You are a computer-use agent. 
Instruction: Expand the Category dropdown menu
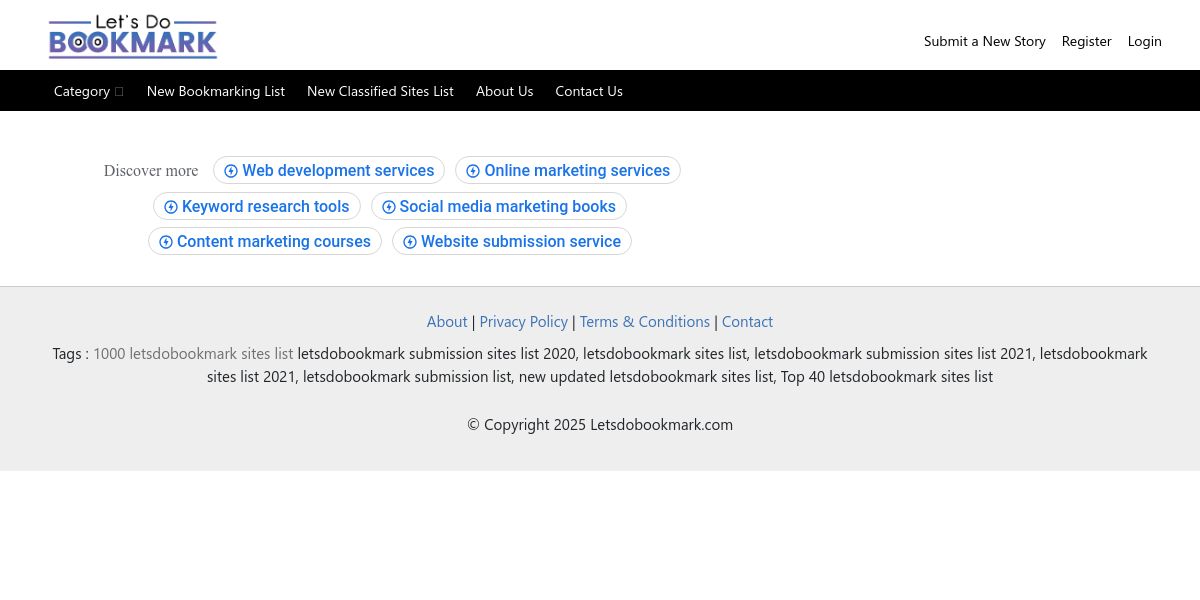[89, 91]
